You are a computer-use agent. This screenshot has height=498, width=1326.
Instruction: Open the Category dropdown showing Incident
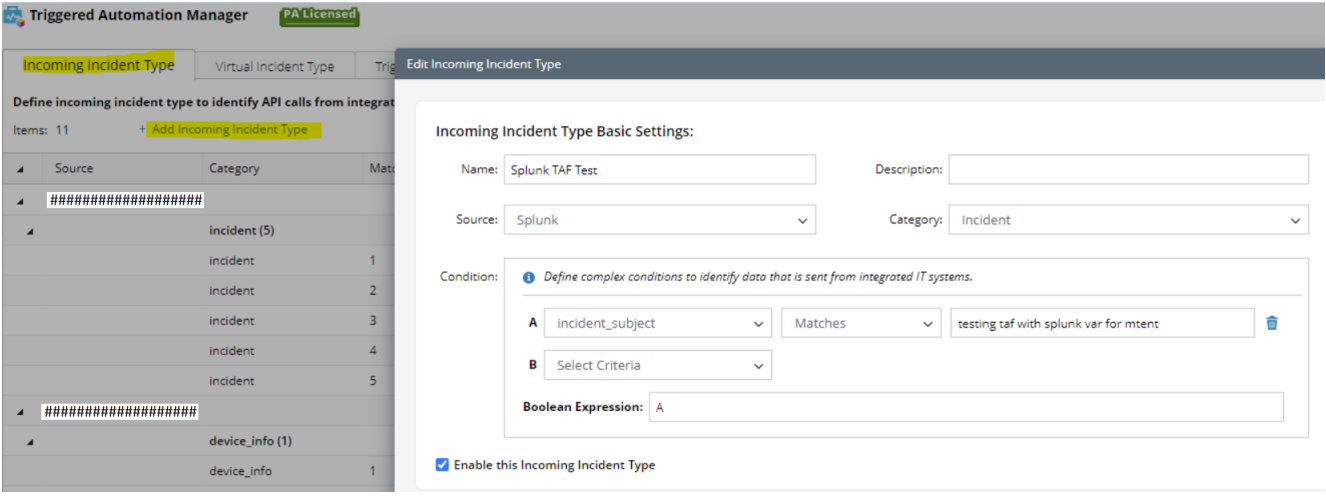tap(1128, 220)
